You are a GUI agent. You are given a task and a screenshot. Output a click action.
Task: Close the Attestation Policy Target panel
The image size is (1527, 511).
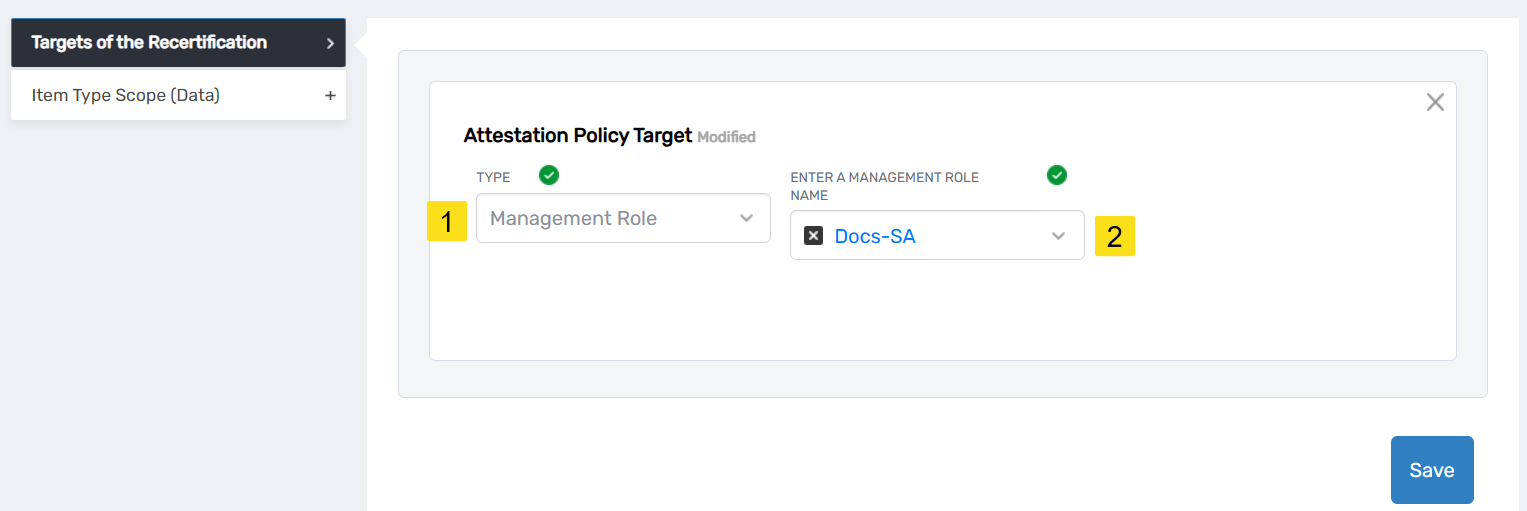(1435, 102)
